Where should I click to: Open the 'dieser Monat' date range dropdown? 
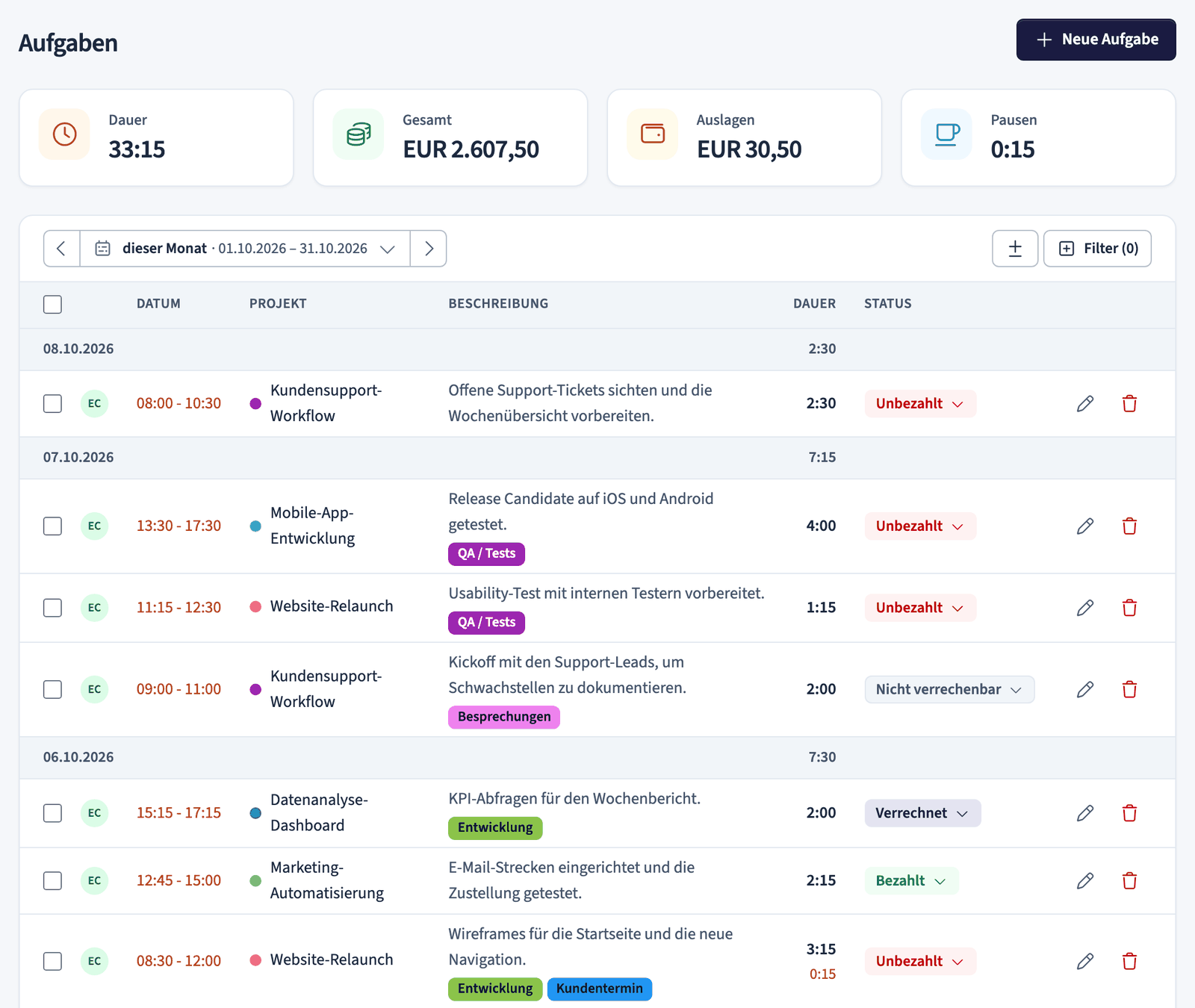click(245, 249)
